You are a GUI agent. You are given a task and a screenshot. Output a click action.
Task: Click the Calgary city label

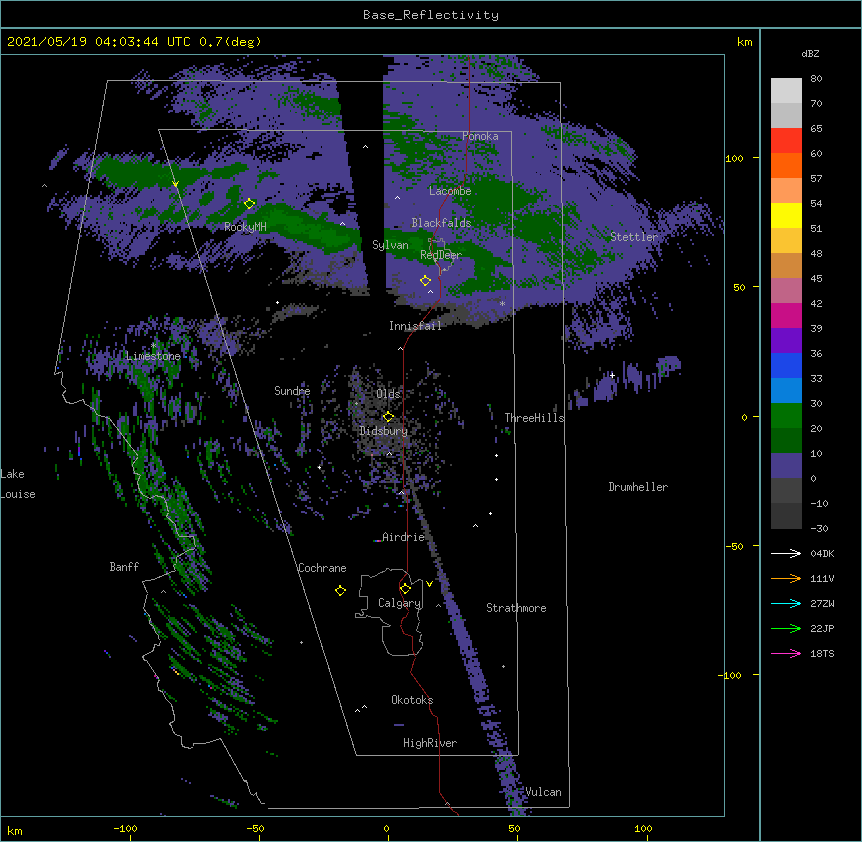[399, 603]
